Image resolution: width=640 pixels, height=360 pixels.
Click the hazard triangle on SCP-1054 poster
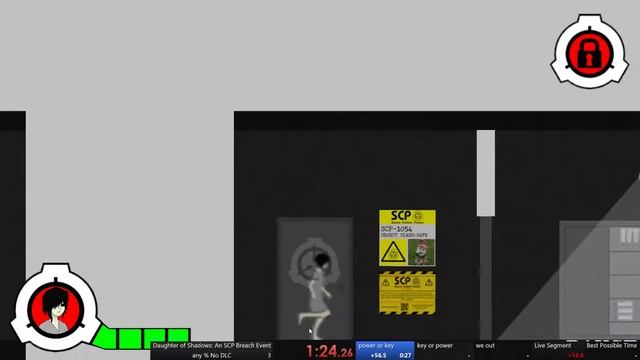[x=393, y=252]
